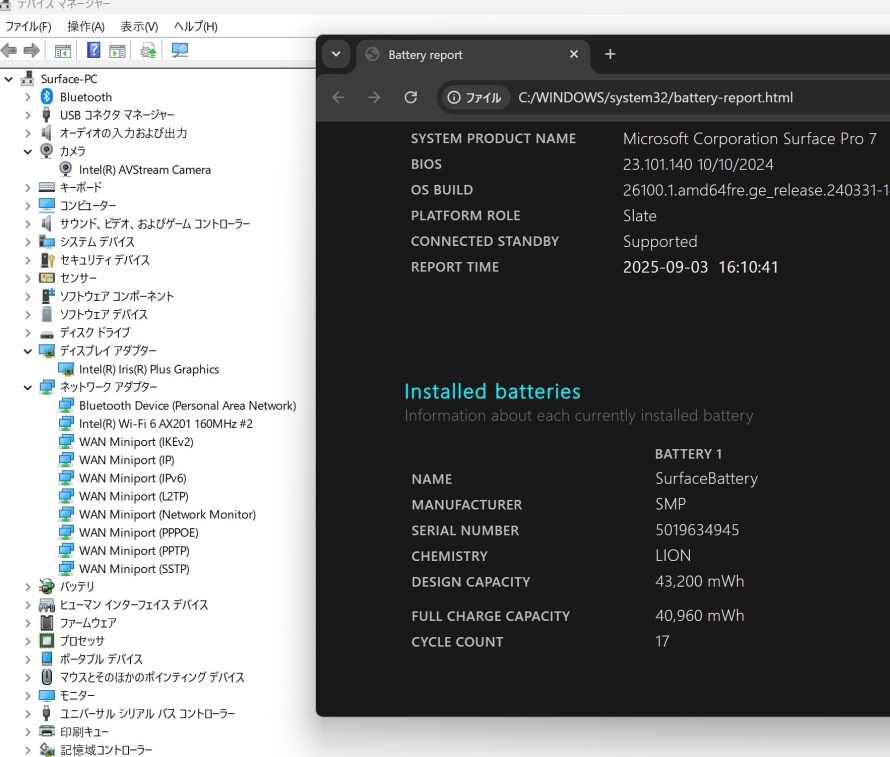This screenshot has height=757, width=890.
Task: Click the セキュリティ デバイス icon
Action: pyautogui.click(x=47, y=260)
